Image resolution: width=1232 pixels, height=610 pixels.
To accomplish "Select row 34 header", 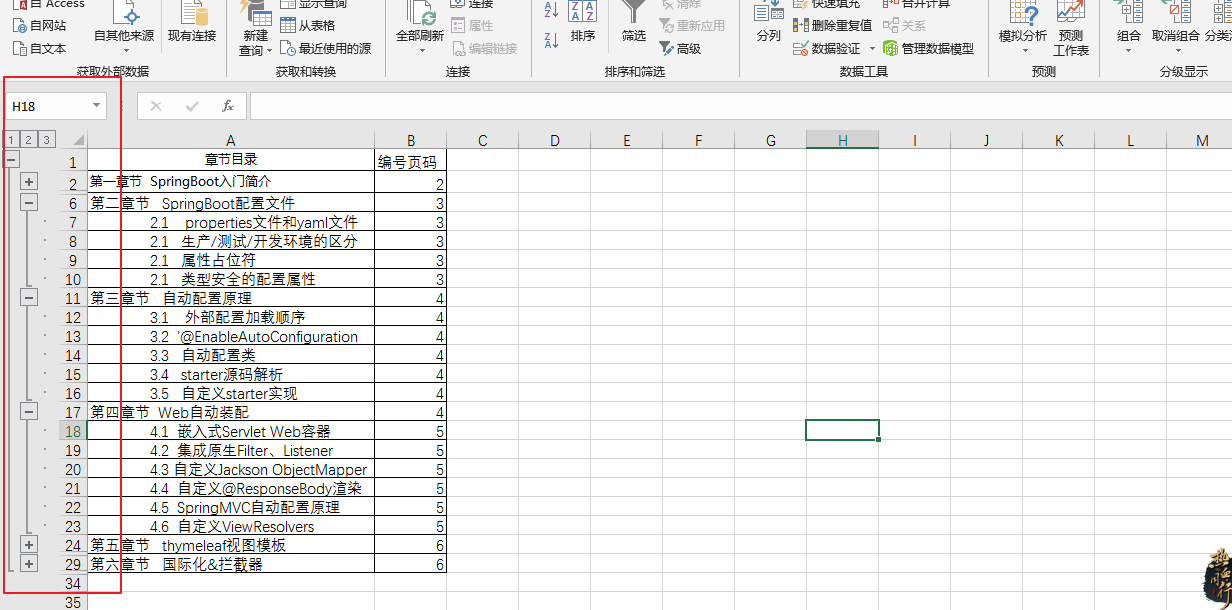I will [x=72, y=583].
